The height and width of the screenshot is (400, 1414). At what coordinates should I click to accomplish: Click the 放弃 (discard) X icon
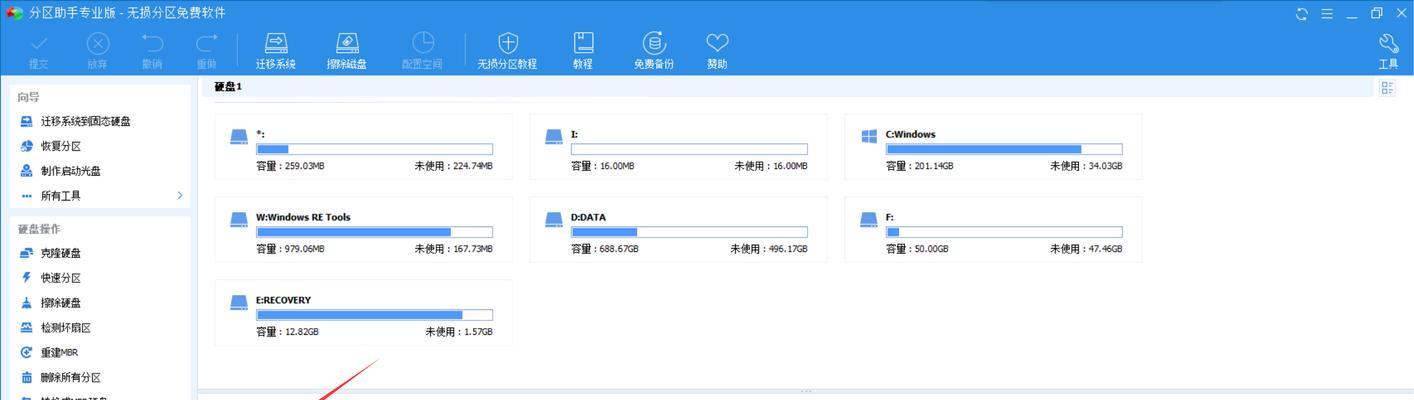point(97,43)
